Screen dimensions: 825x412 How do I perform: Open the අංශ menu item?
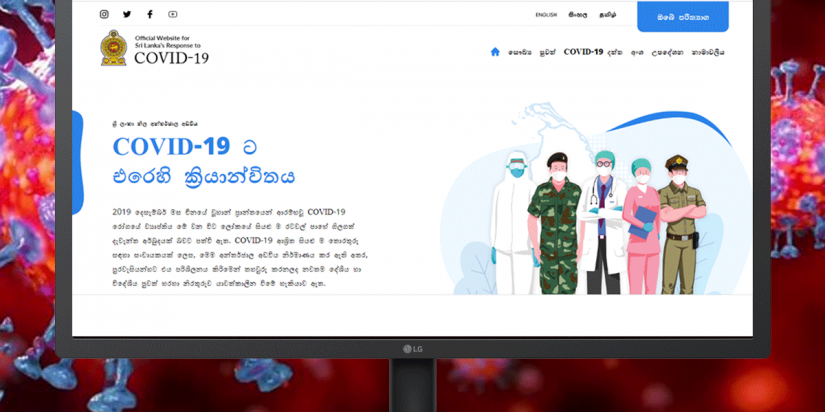pyautogui.click(x=636, y=52)
